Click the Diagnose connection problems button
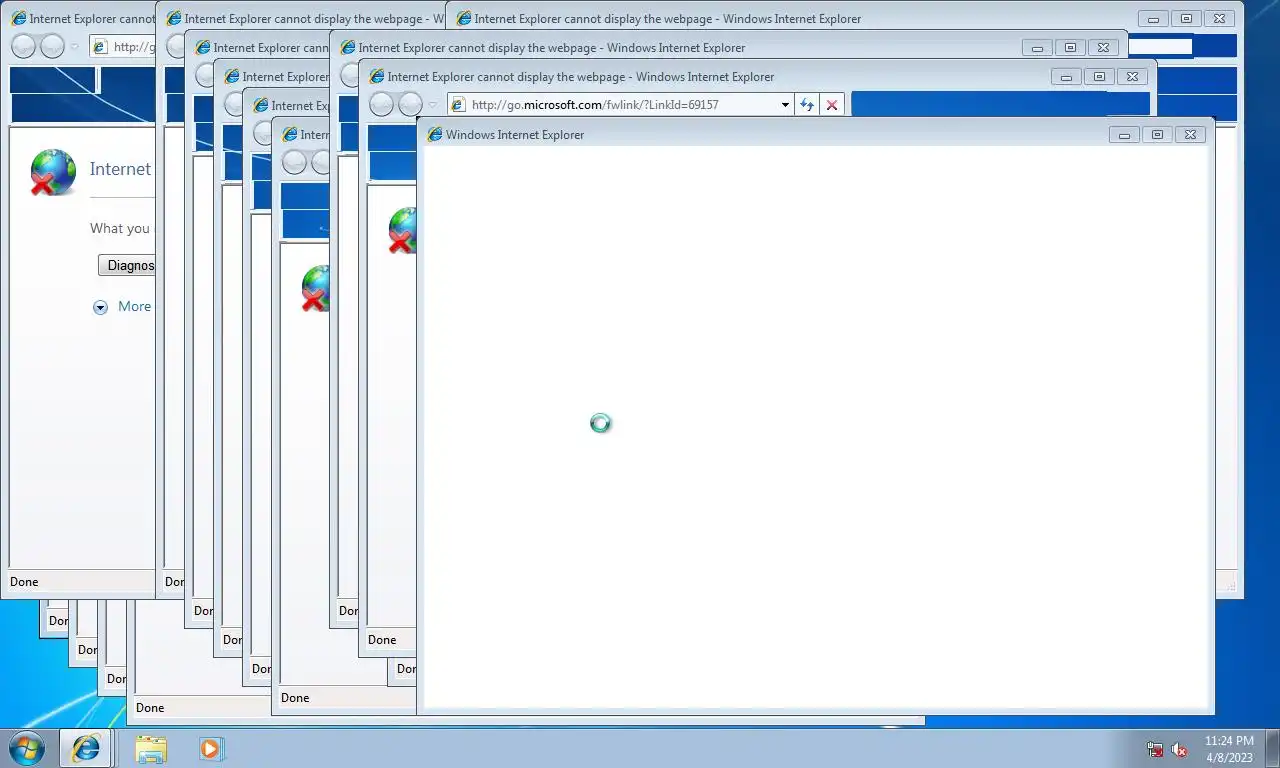The image size is (1280, 768). (127, 265)
